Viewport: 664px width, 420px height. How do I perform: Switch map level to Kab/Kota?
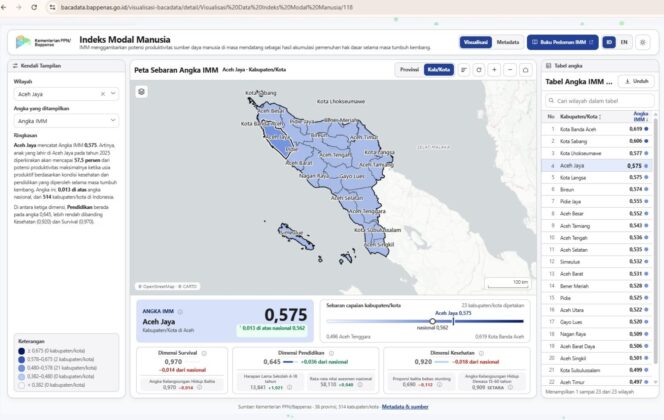[x=439, y=70]
